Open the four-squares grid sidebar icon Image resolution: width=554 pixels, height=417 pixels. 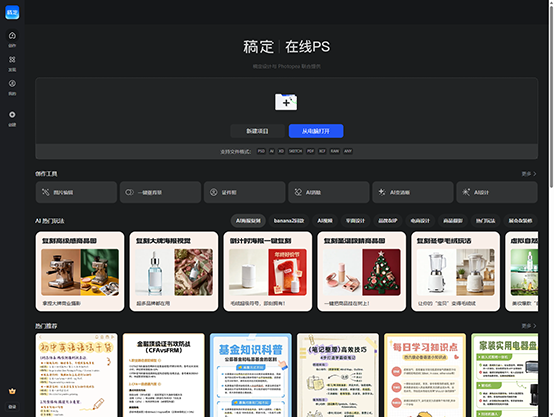(12, 59)
